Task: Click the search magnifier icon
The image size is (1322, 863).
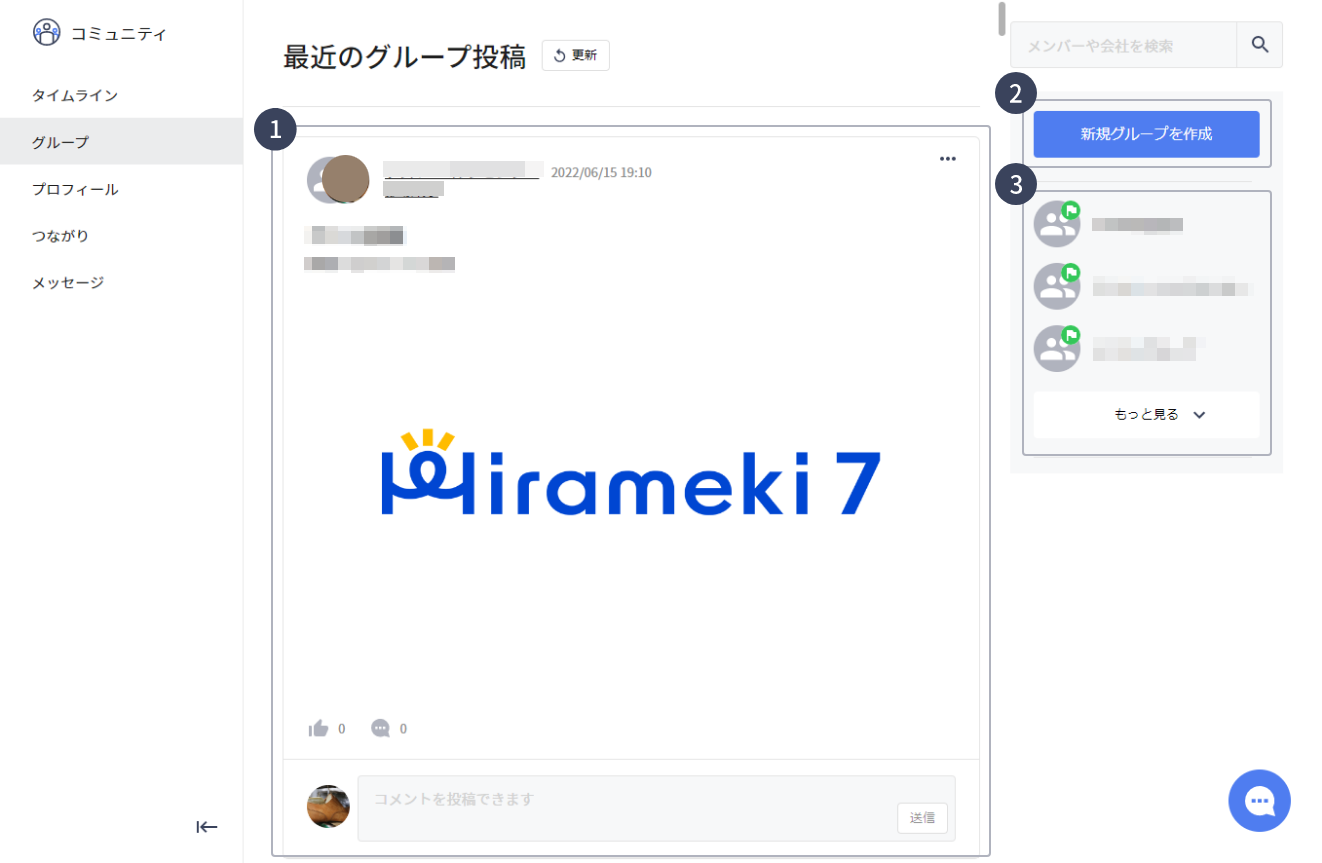Action: tap(1260, 45)
